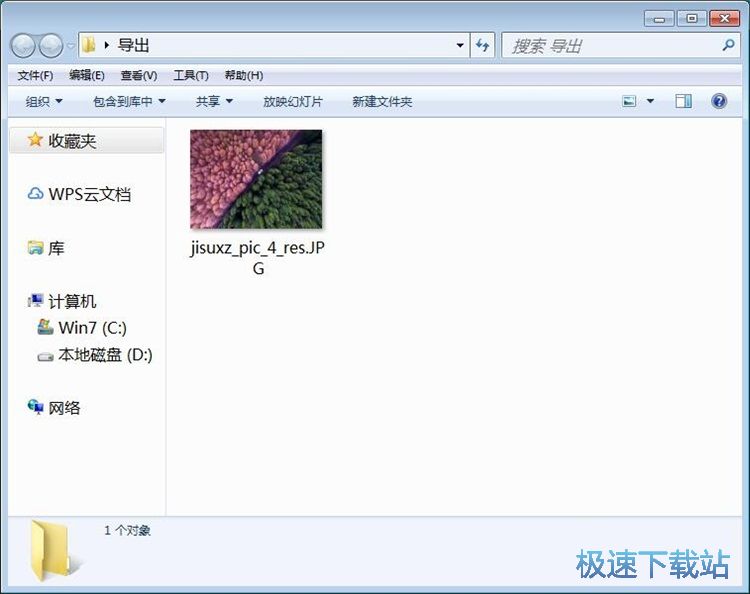
Task: Click the magnifier search icon
Action: (728, 45)
